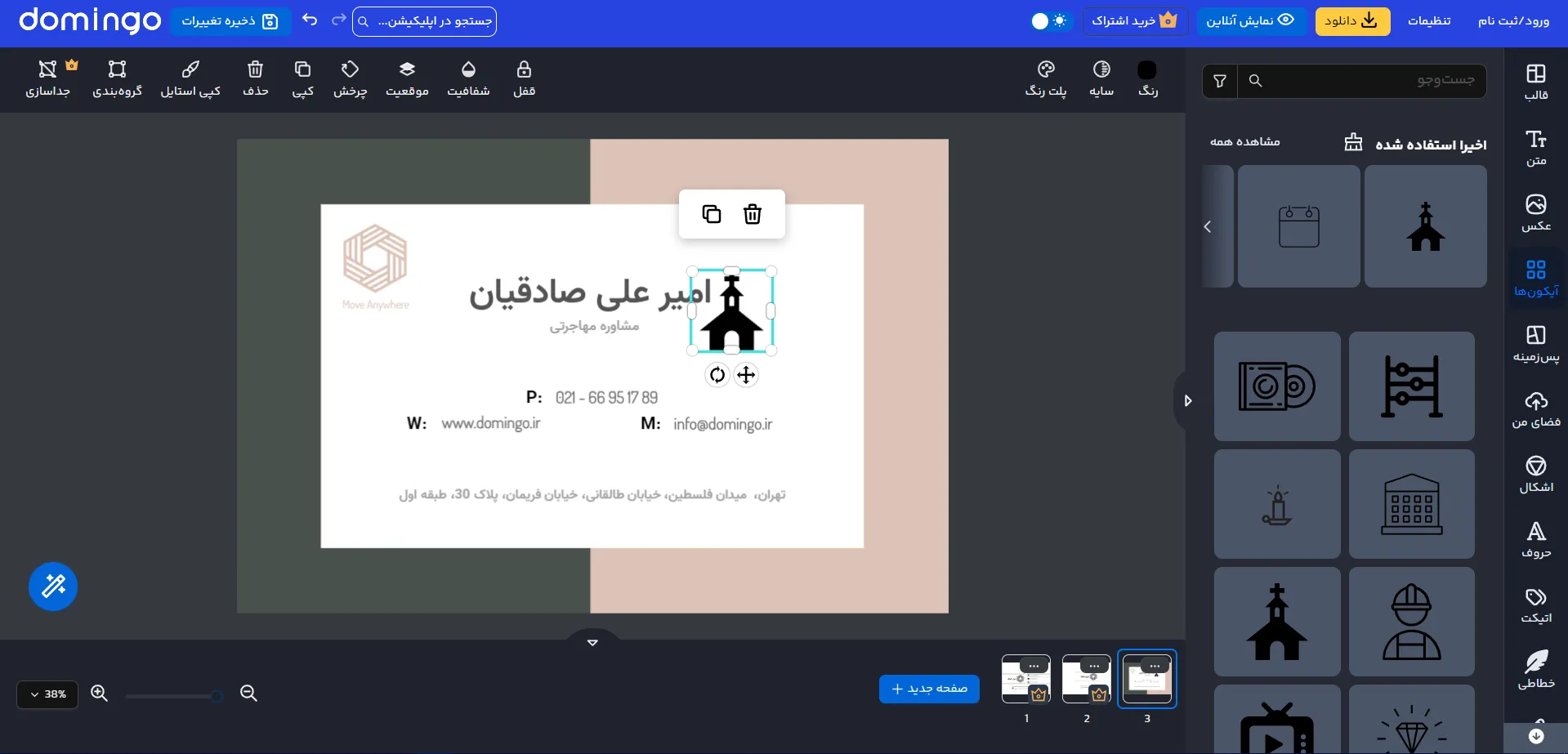
Task: Select the abacus icon in grid
Action: (x=1412, y=386)
